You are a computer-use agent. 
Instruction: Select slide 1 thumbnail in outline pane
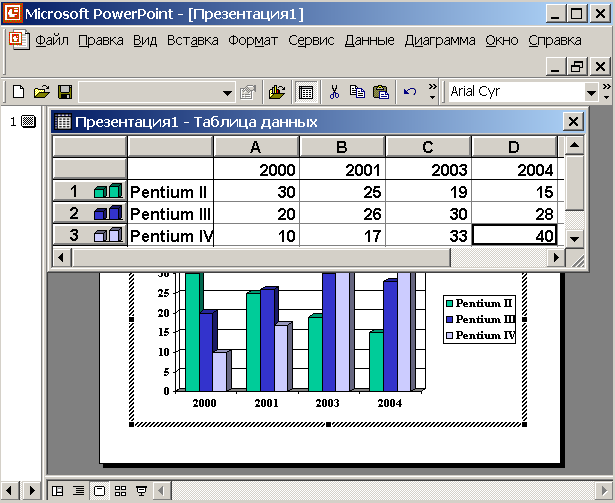[x=28, y=122]
